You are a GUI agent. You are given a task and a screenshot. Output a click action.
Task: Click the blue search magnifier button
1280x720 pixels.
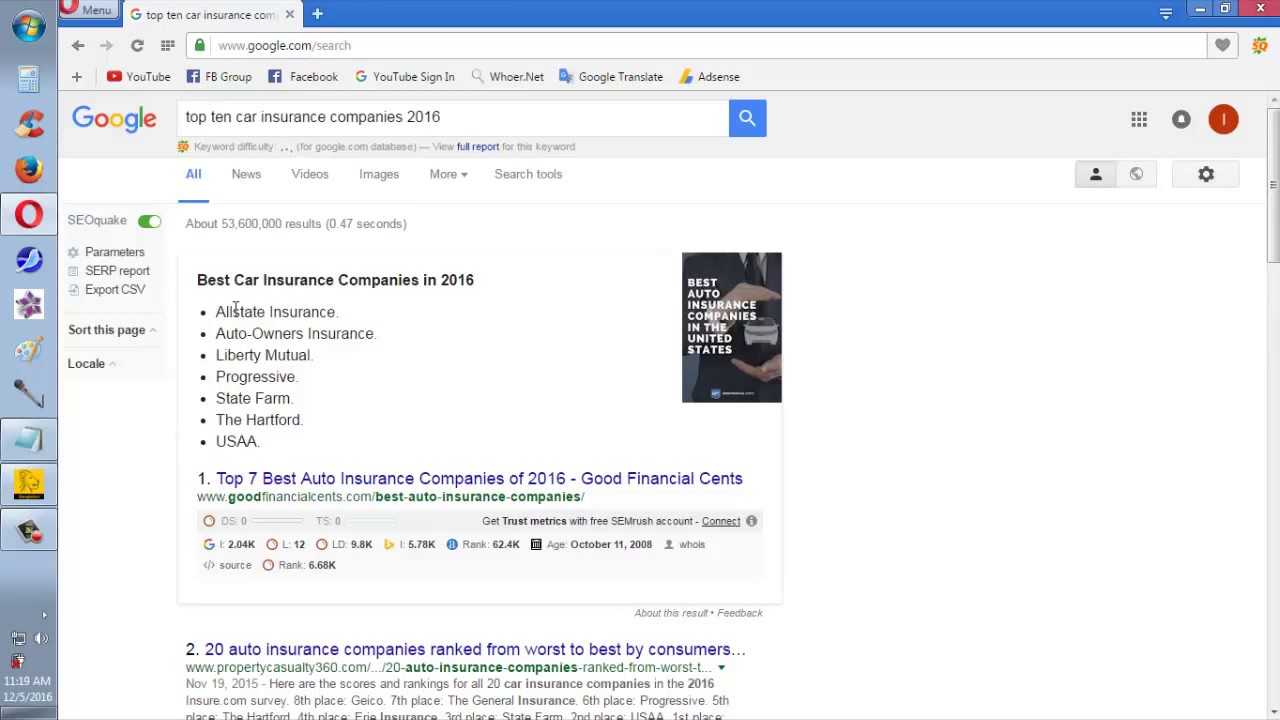(x=747, y=118)
